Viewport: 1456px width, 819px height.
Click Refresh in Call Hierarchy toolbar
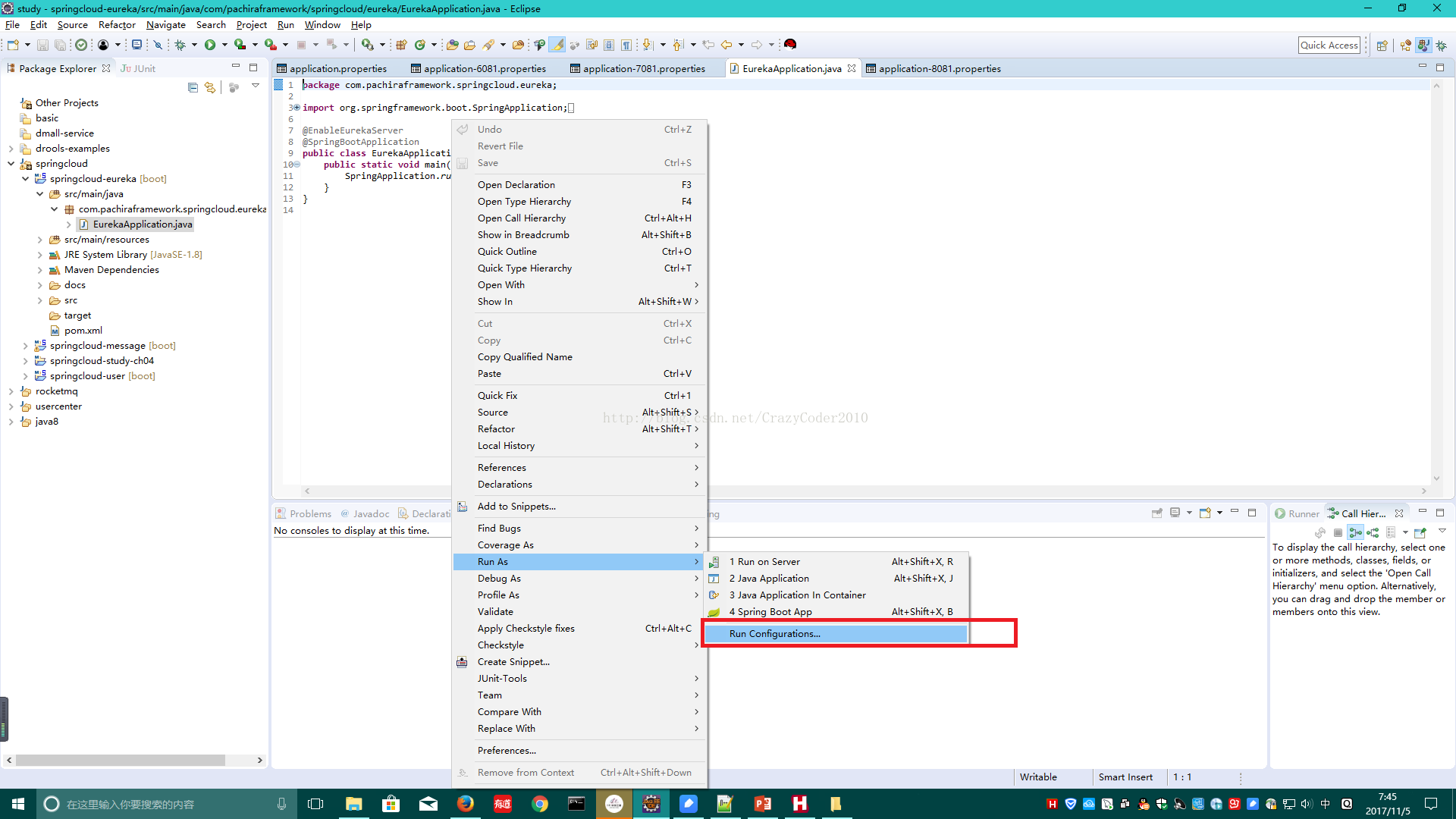click(1320, 532)
